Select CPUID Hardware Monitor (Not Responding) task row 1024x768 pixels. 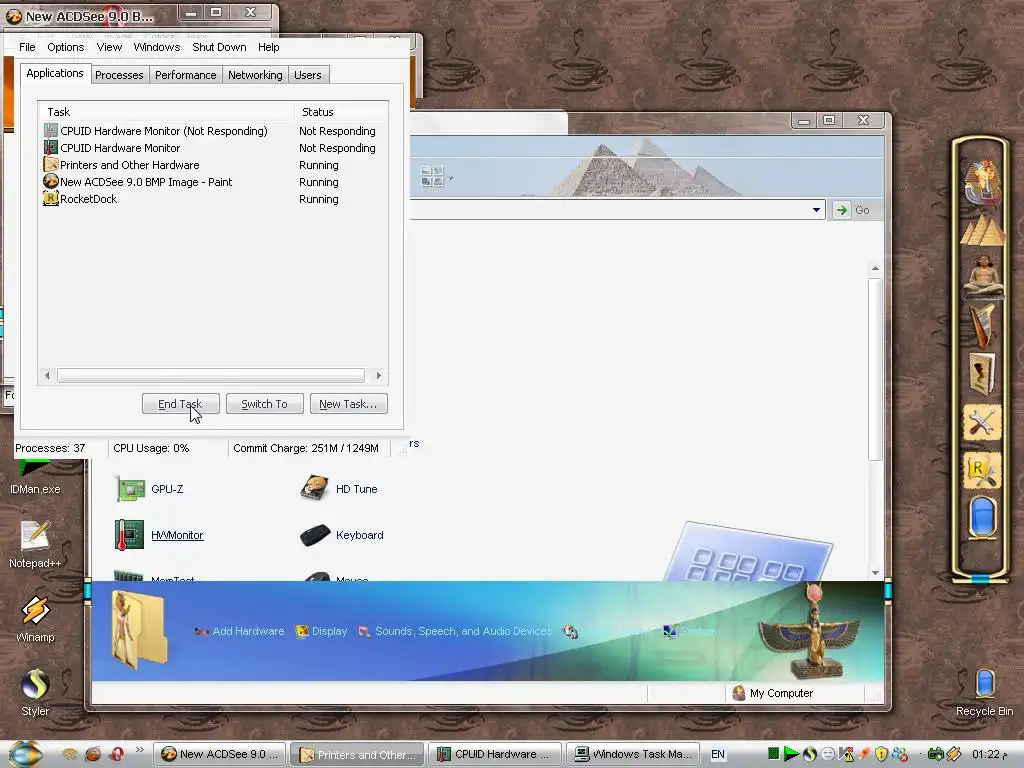213,131
